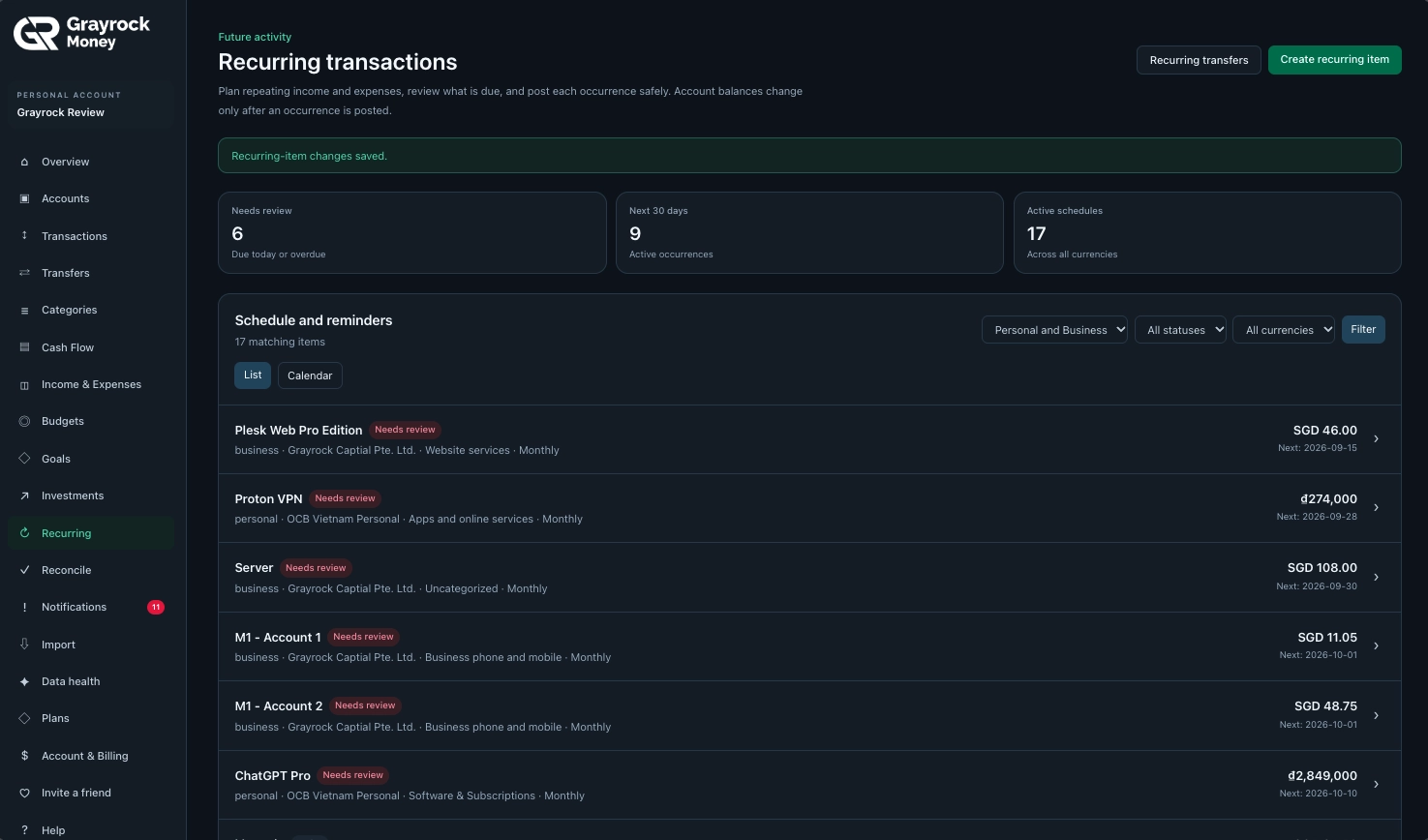Viewport: 1428px width, 840px height.
Task: Open the Personal and Business dropdown
Action: (1054, 330)
